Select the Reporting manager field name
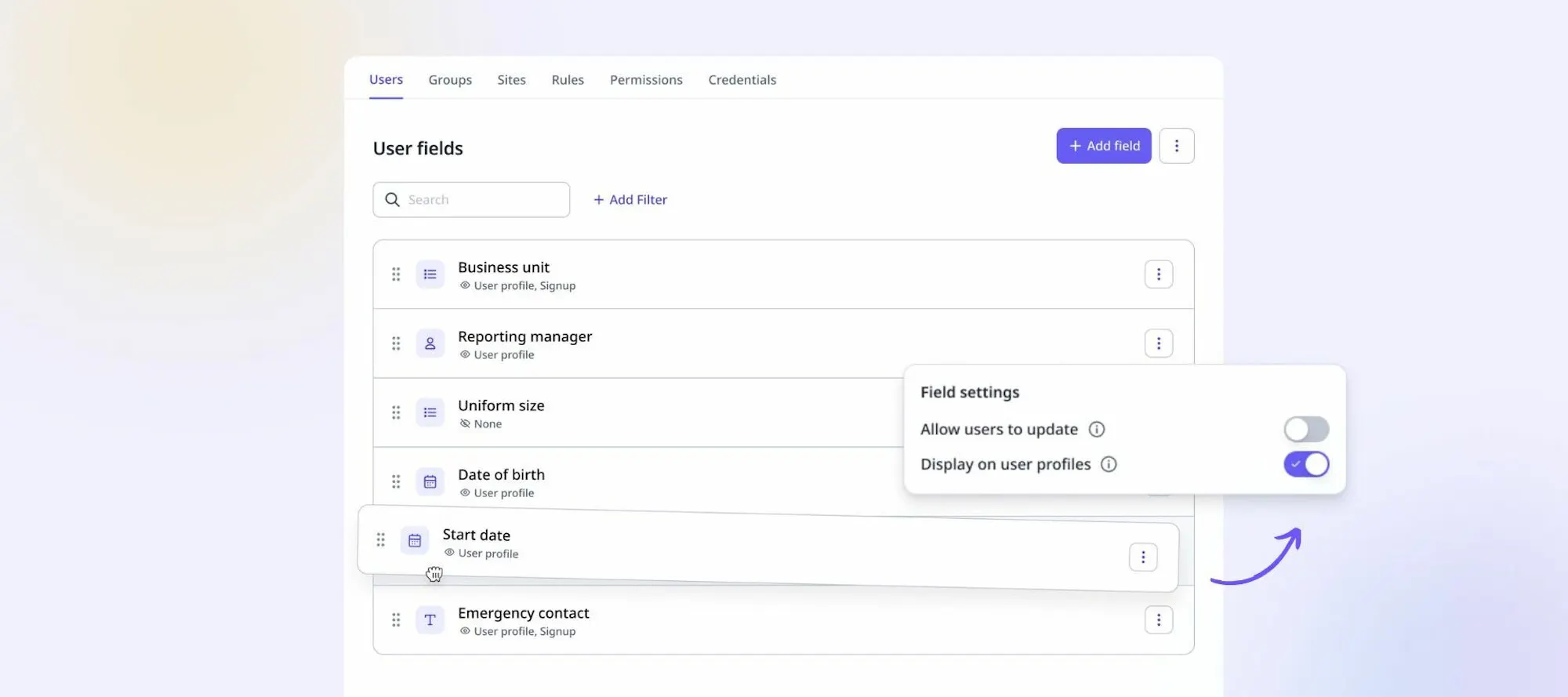This screenshot has height=697, width=1568. click(524, 336)
